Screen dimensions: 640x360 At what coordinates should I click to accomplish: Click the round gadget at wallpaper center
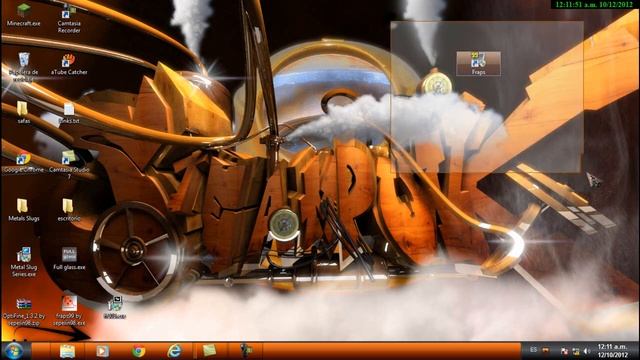284,224
